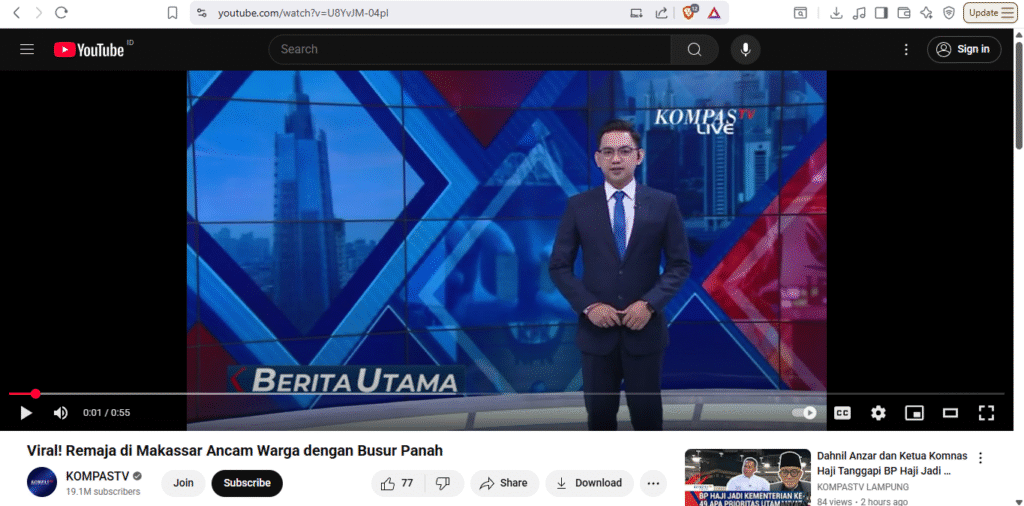Click the Join button

click(x=184, y=483)
